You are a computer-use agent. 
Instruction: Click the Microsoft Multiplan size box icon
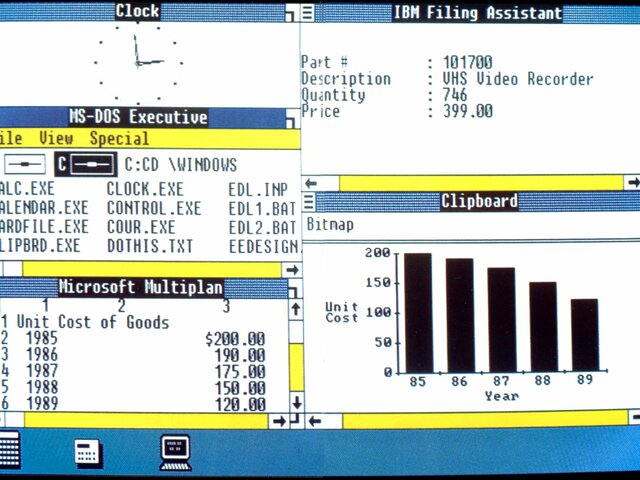click(293, 289)
